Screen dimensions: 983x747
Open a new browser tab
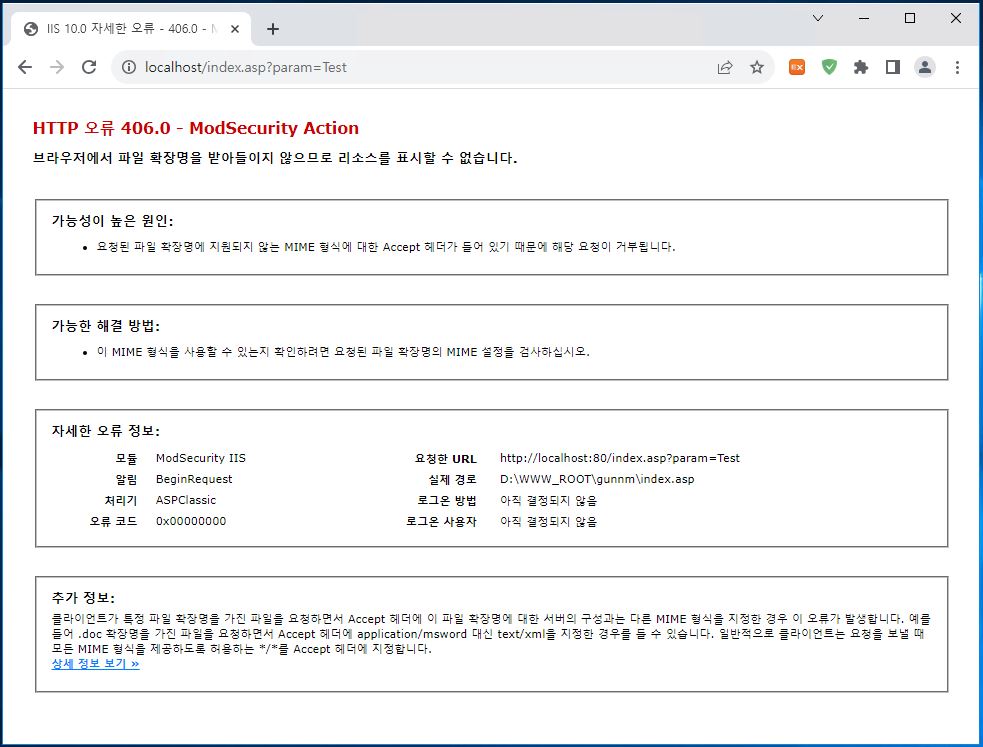(273, 29)
